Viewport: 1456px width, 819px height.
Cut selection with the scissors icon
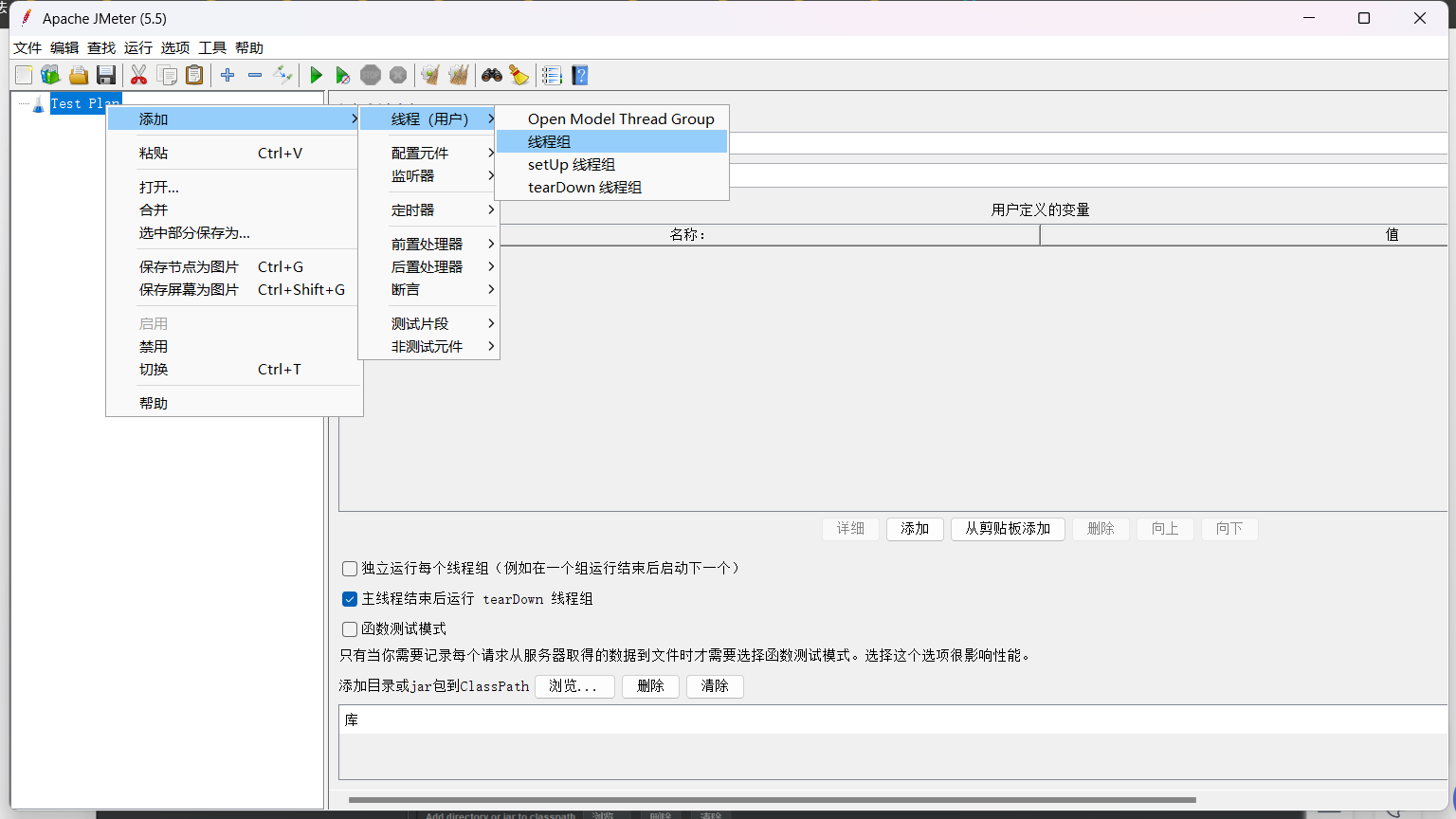click(139, 75)
